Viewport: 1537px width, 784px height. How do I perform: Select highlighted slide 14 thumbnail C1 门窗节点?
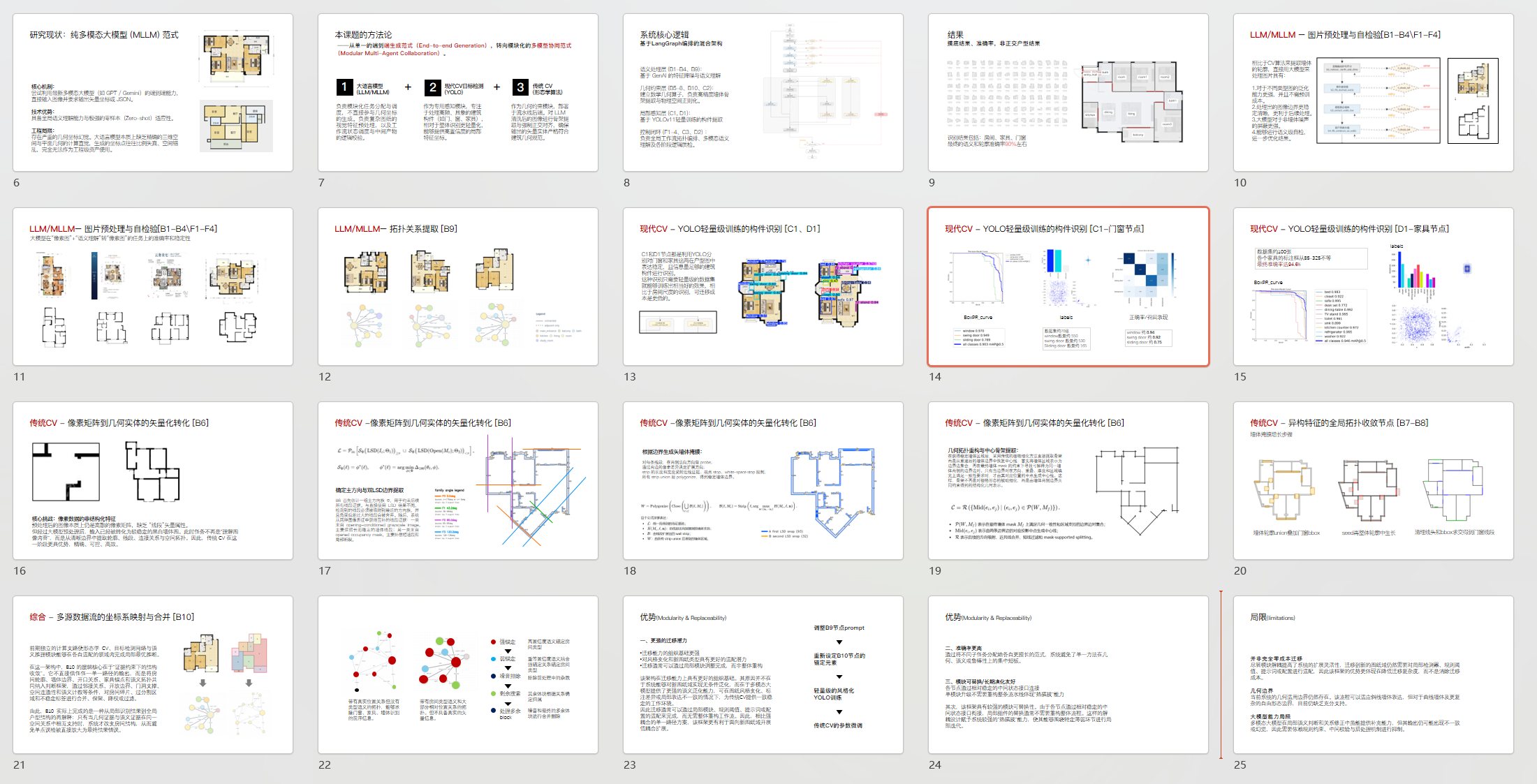1068,287
